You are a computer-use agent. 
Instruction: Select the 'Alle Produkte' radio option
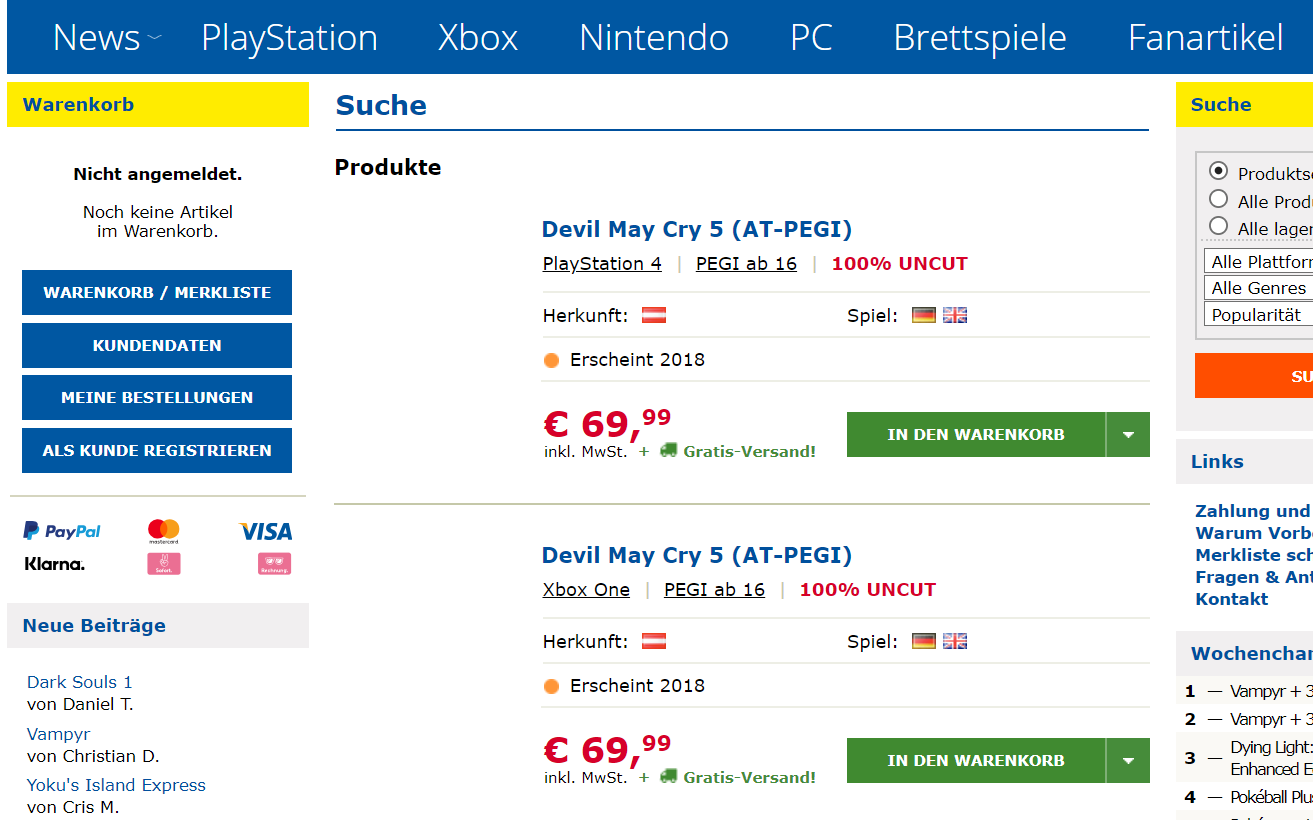1218,199
